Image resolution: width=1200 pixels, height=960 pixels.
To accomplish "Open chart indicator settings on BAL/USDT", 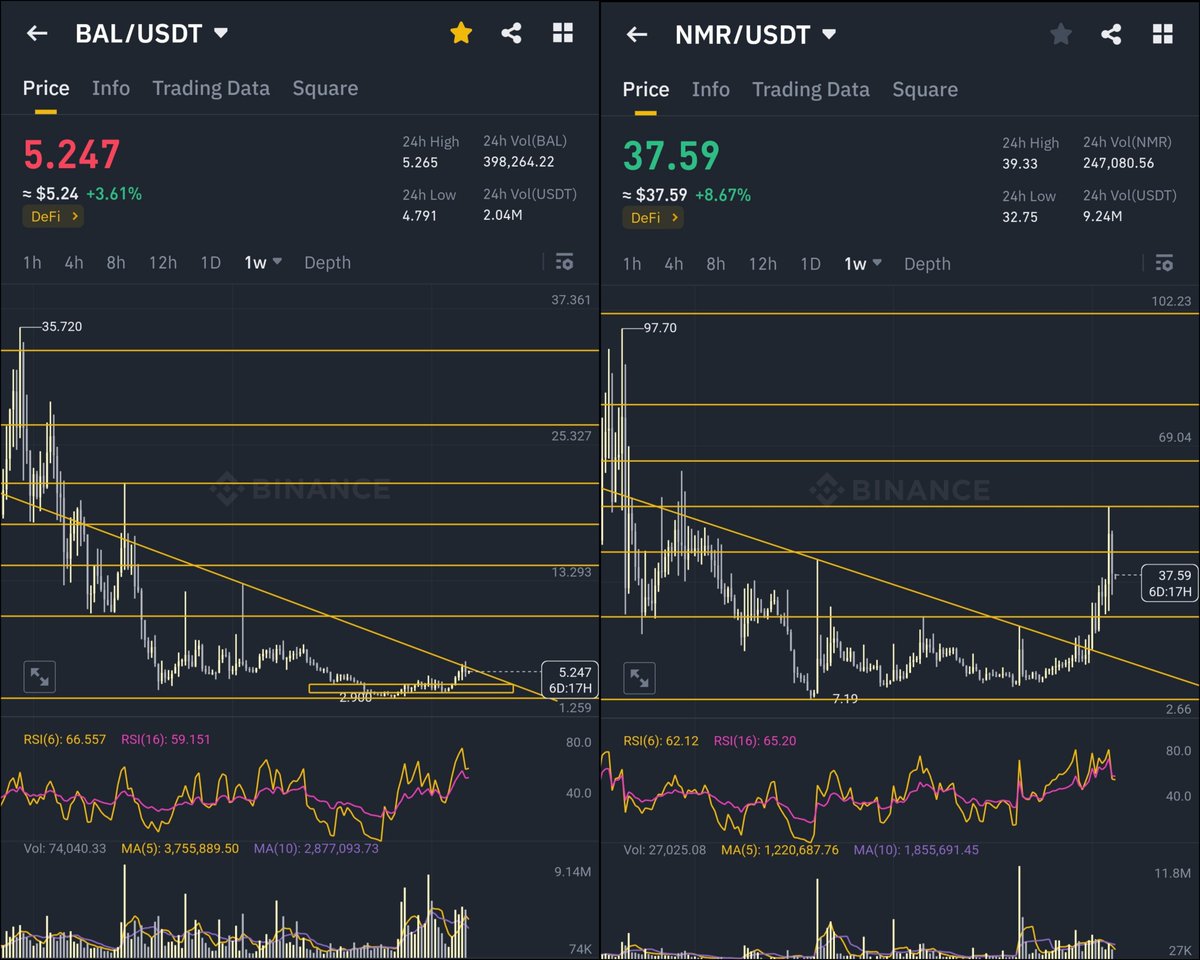I will click(564, 262).
